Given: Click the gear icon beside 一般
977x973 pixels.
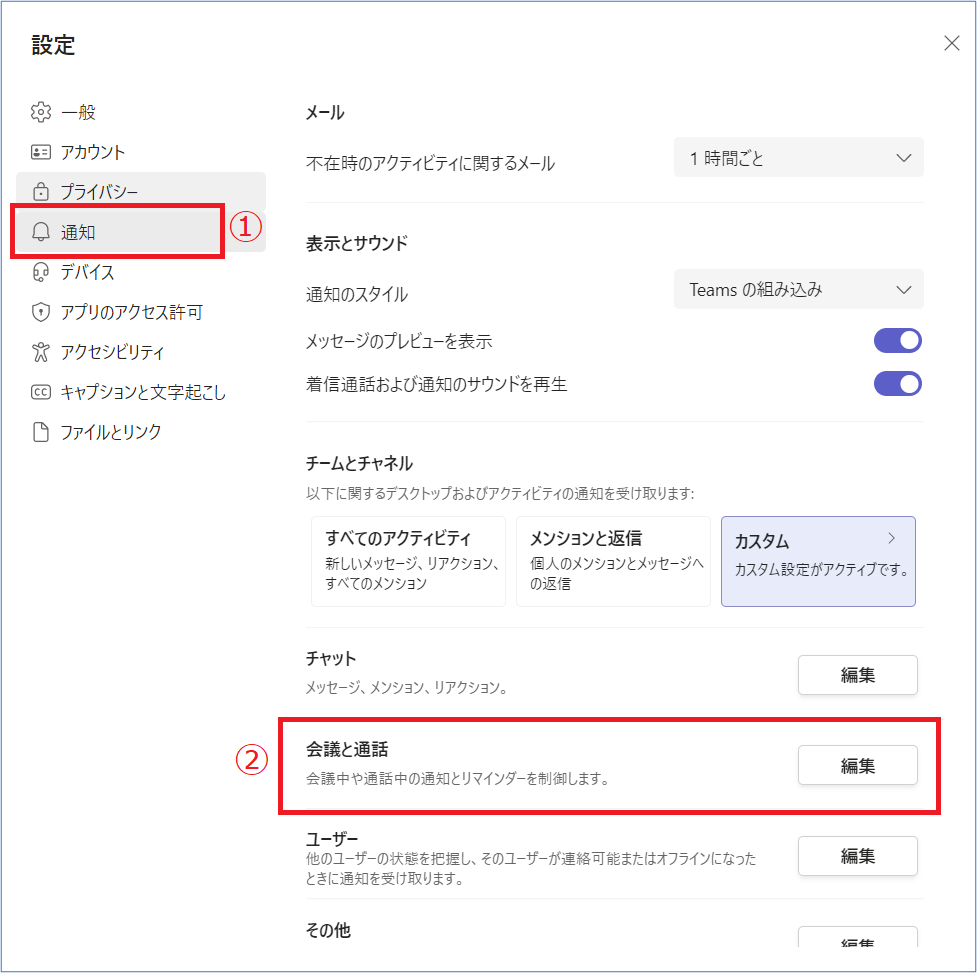Looking at the screenshot, I should pyautogui.click(x=41, y=112).
